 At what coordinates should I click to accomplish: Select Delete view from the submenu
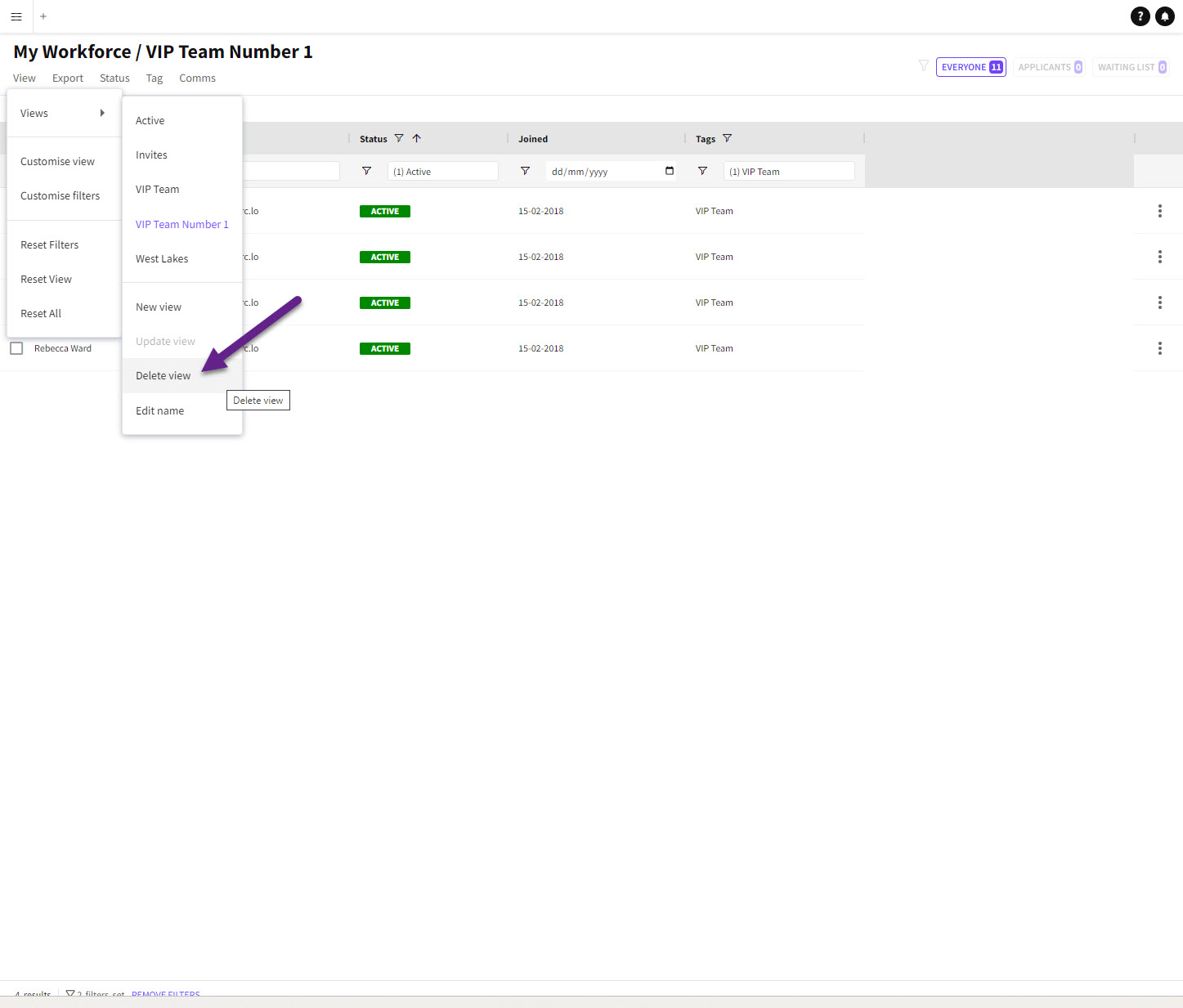164,376
